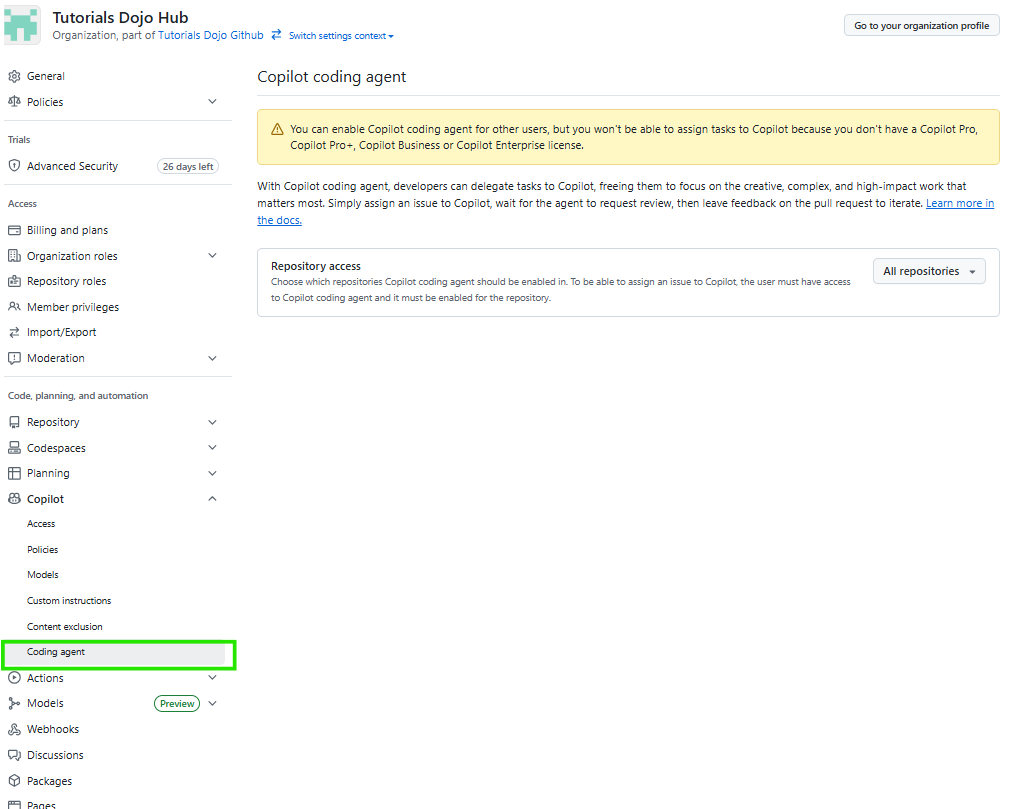Switch to the Custom instructions page

tap(68, 600)
